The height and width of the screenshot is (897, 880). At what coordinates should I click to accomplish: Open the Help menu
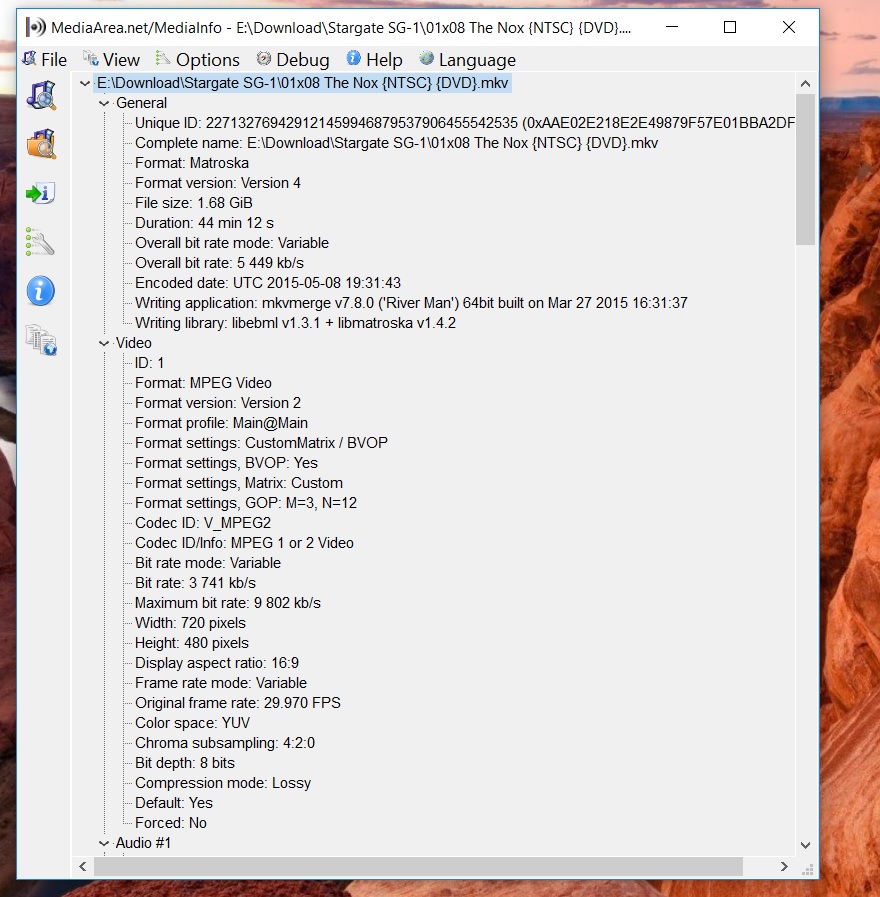374,59
